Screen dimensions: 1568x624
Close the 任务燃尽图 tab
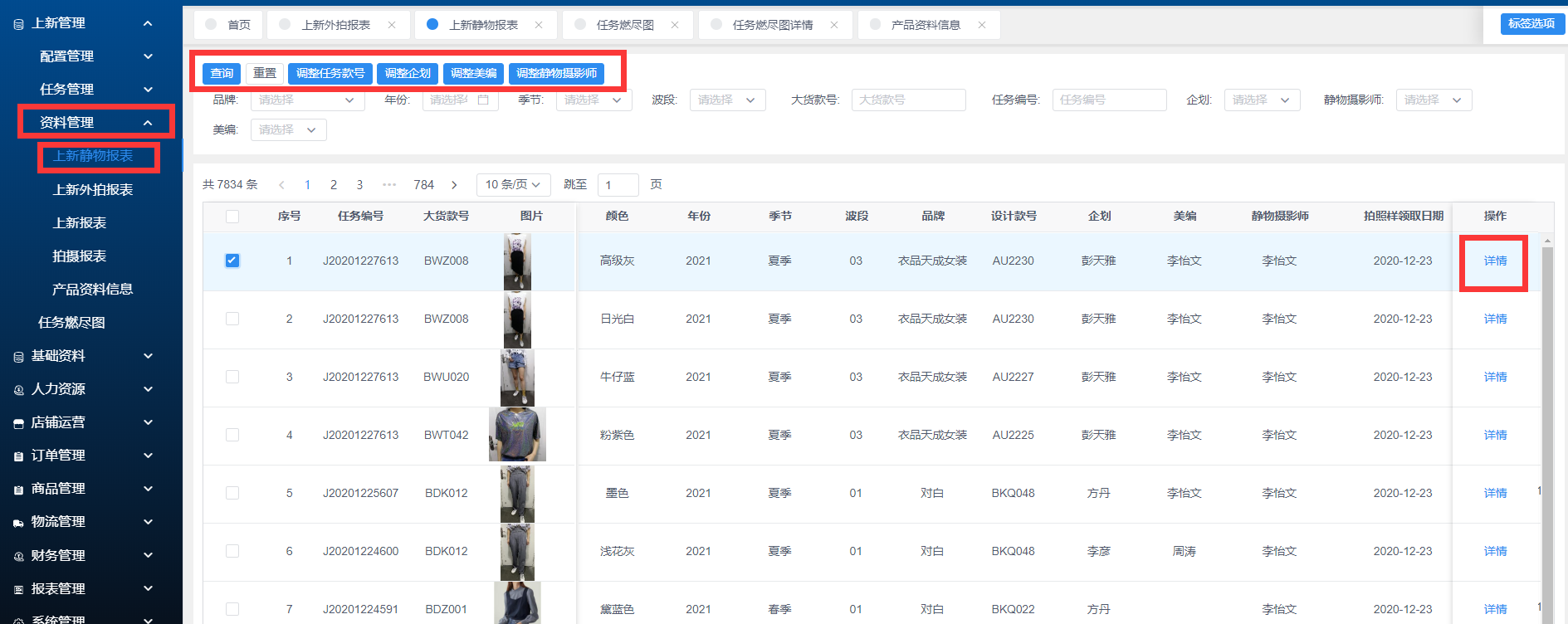coord(675,25)
